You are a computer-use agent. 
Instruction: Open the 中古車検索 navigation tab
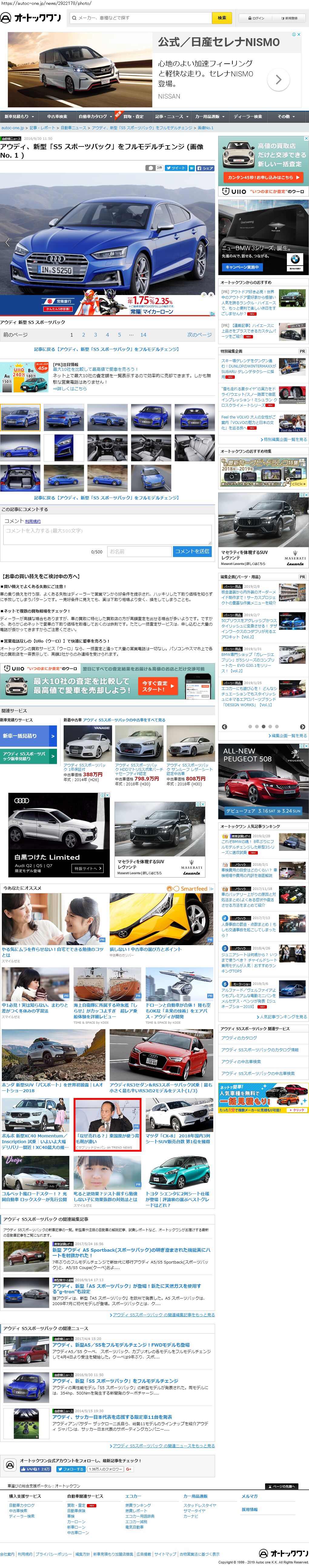[57, 116]
